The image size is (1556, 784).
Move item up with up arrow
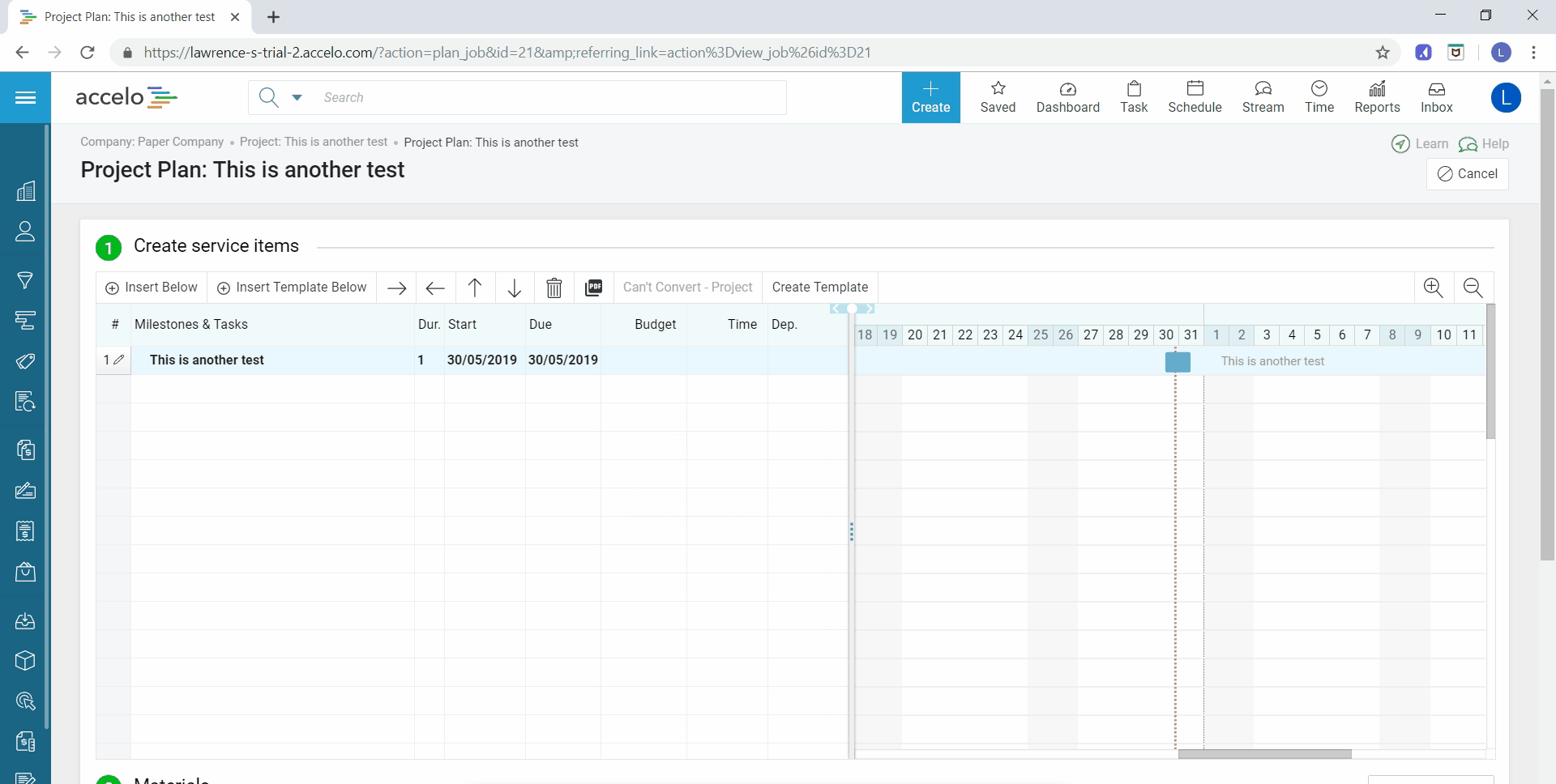point(475,288)
